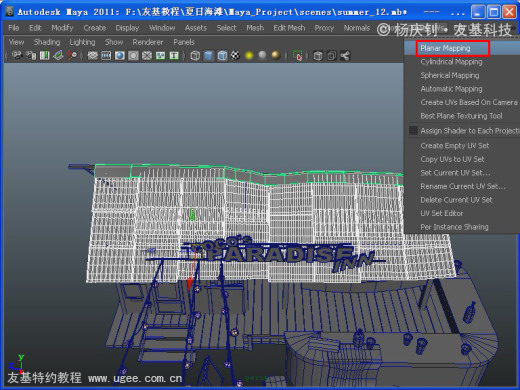Click the XYZ axis gizmo in viewport corner

17,363
